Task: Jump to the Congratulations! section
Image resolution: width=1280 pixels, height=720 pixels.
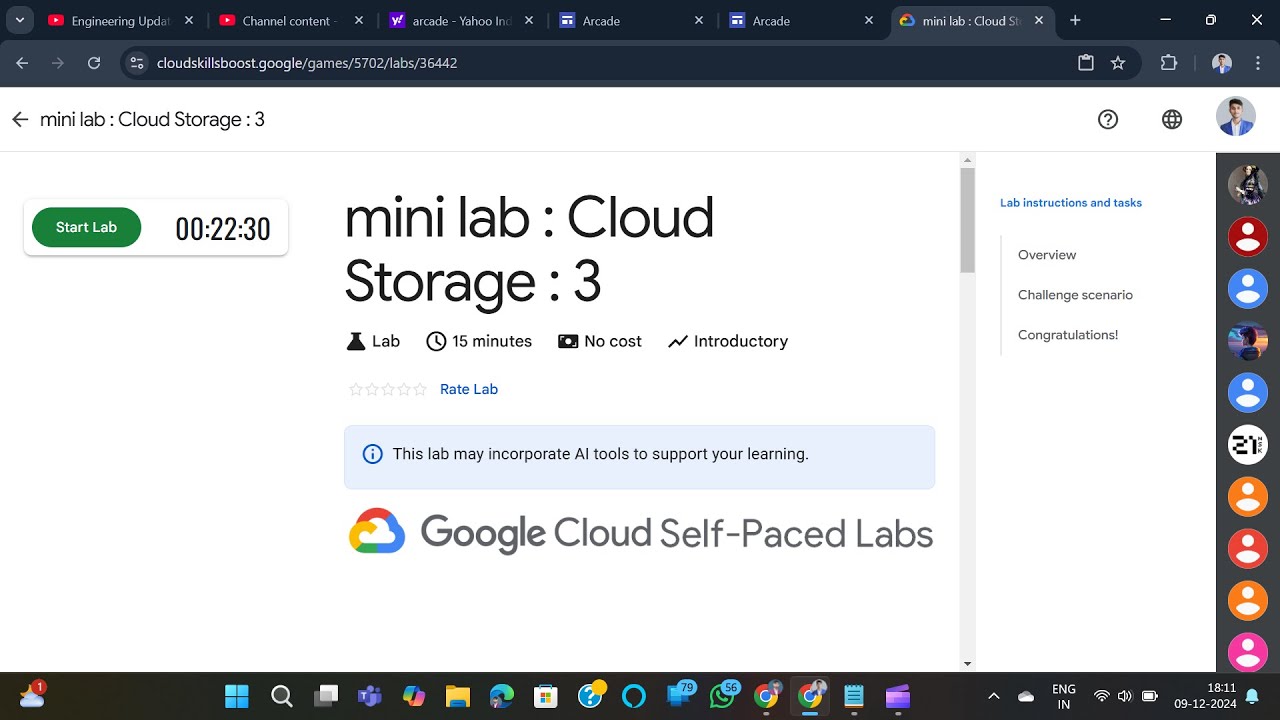Action: click(x=1068, y=335)
